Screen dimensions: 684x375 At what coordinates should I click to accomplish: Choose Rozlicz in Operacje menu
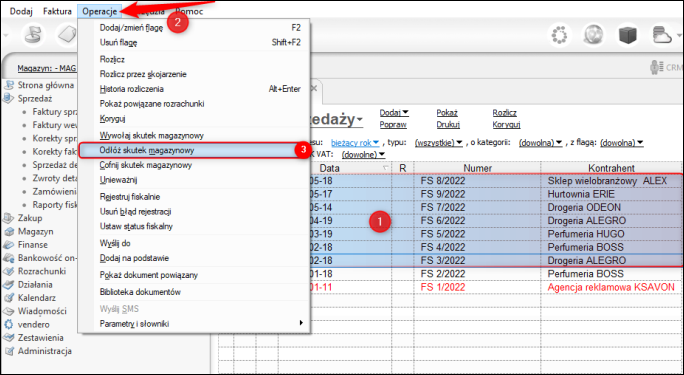pyautogui.click(x=194, y=59)
